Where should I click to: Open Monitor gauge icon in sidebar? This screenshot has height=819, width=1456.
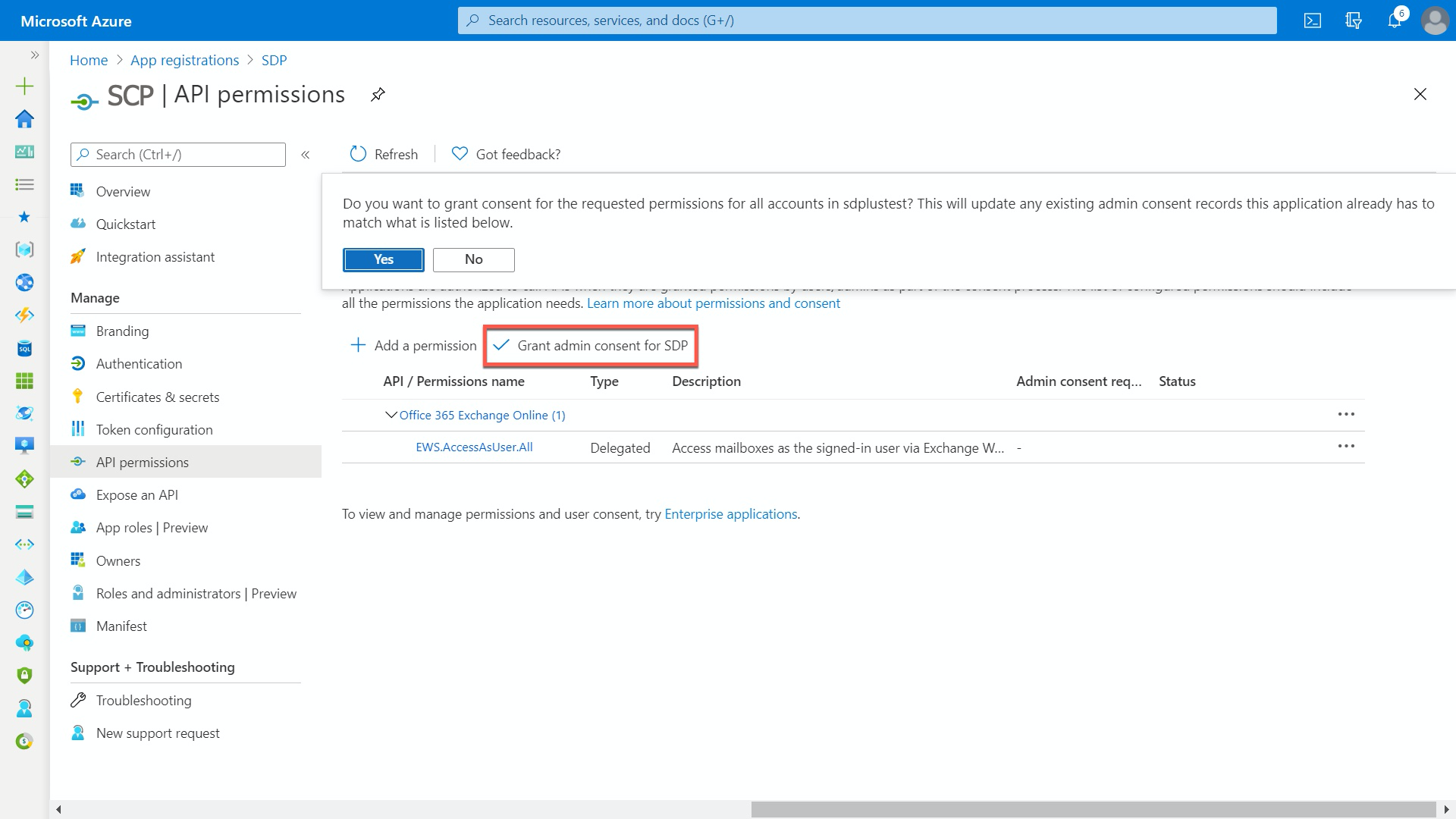click(24, 610)
